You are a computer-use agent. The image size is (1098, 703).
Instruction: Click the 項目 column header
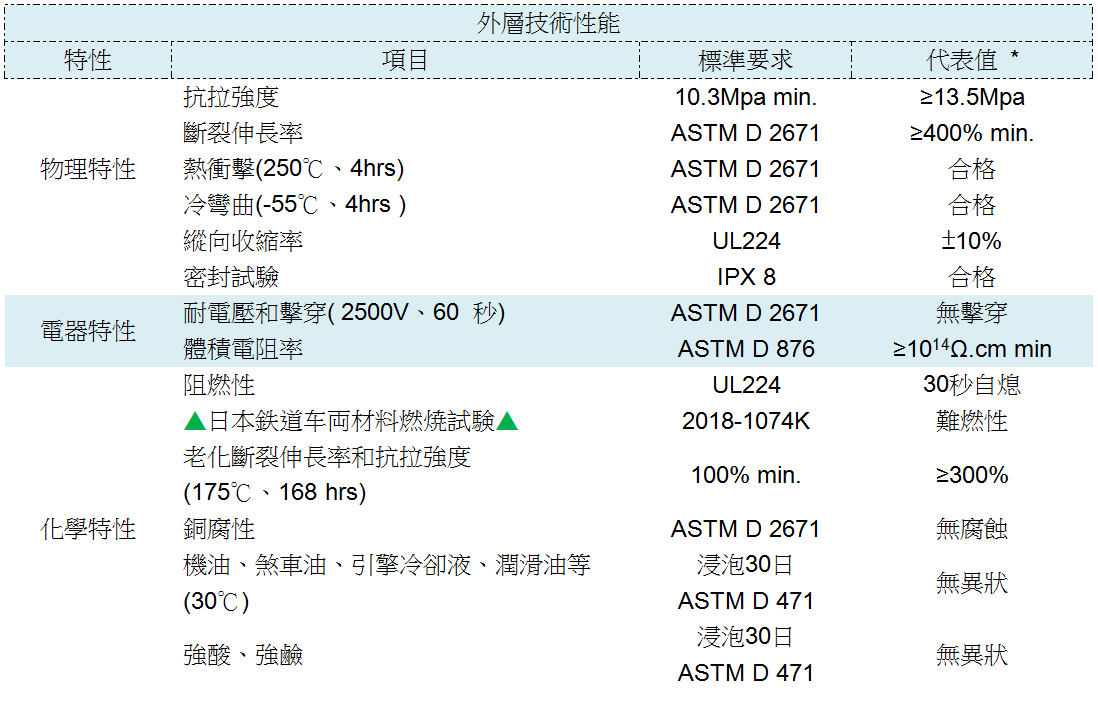405,60
